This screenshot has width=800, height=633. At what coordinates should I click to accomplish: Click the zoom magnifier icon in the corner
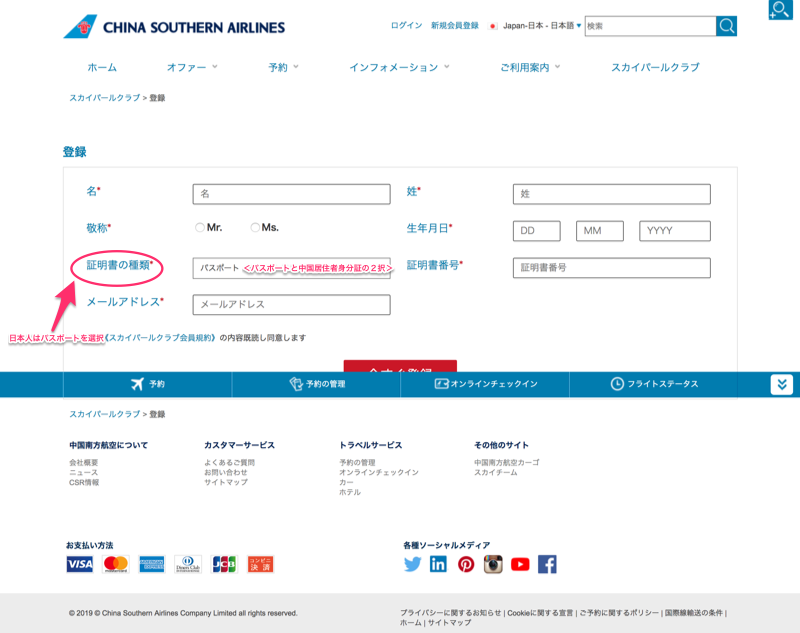coord(780,10)
